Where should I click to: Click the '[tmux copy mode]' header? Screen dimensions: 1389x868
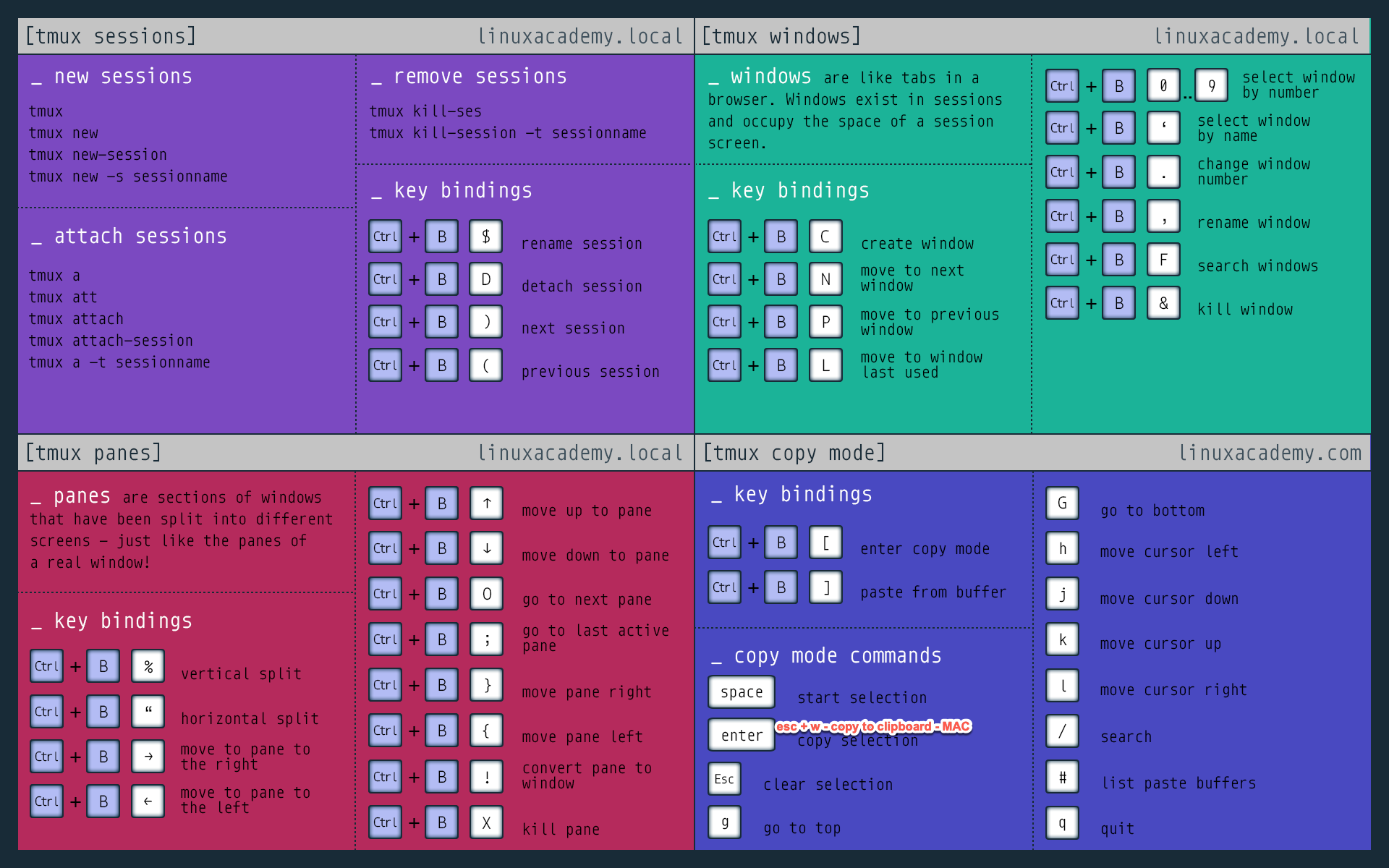794,453
